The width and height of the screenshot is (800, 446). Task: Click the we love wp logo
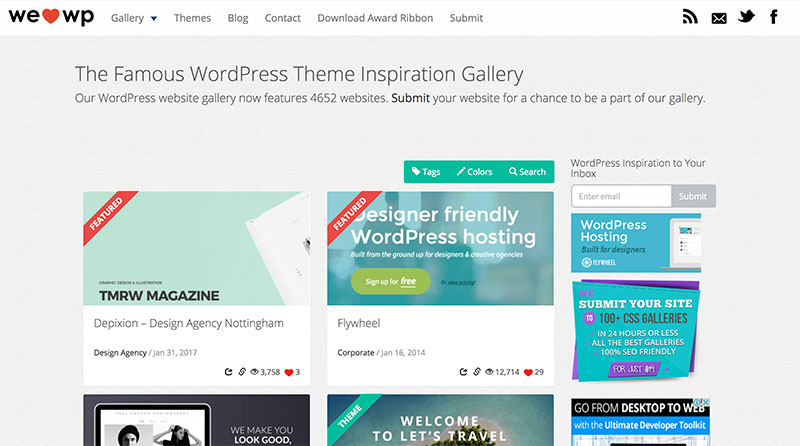pyautogui.click(x=51, y=16)
